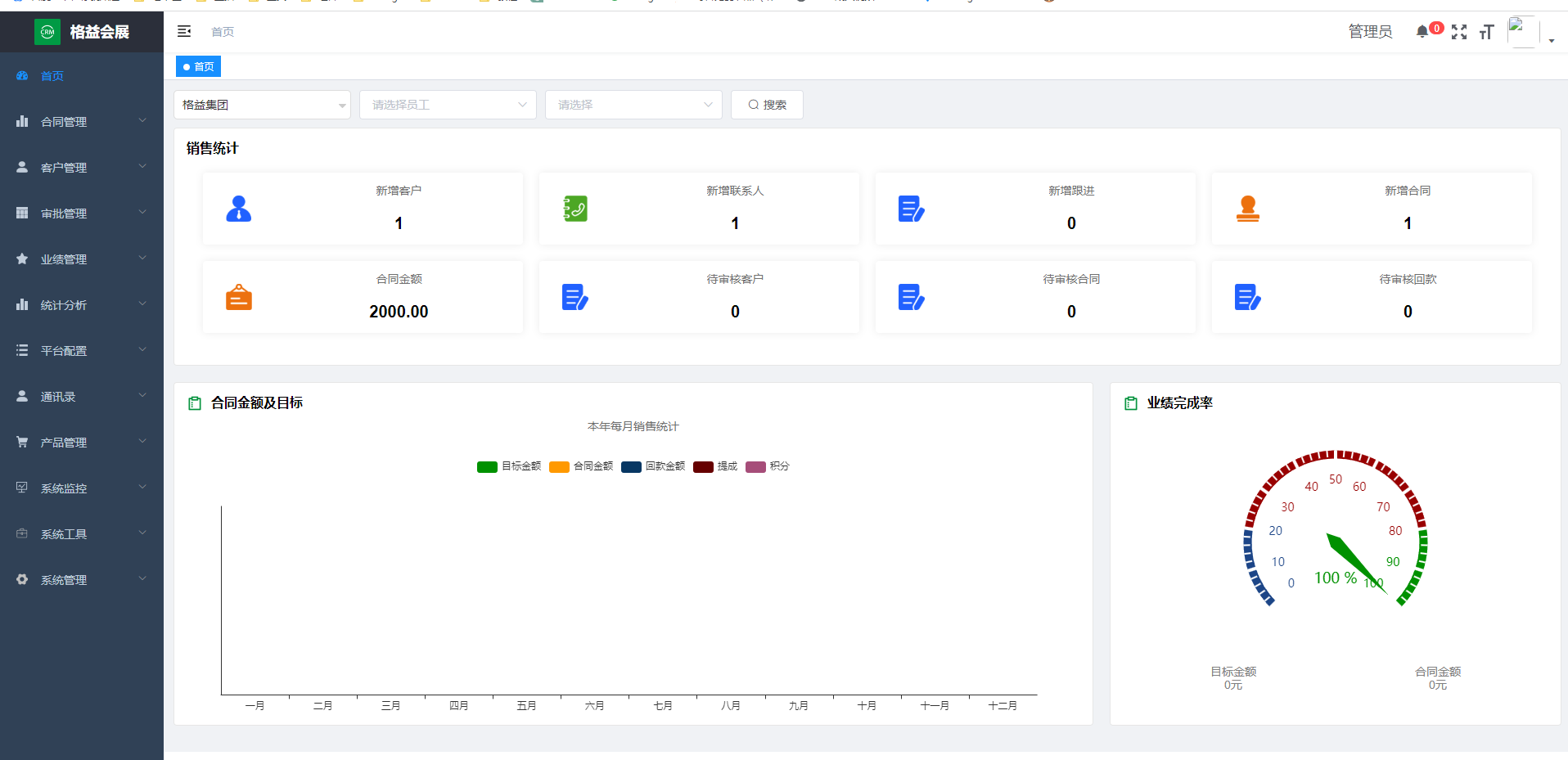1568x760 pixels.
Task: Open the 产品管理 sidebar menu
Action: tap(82, 442)
